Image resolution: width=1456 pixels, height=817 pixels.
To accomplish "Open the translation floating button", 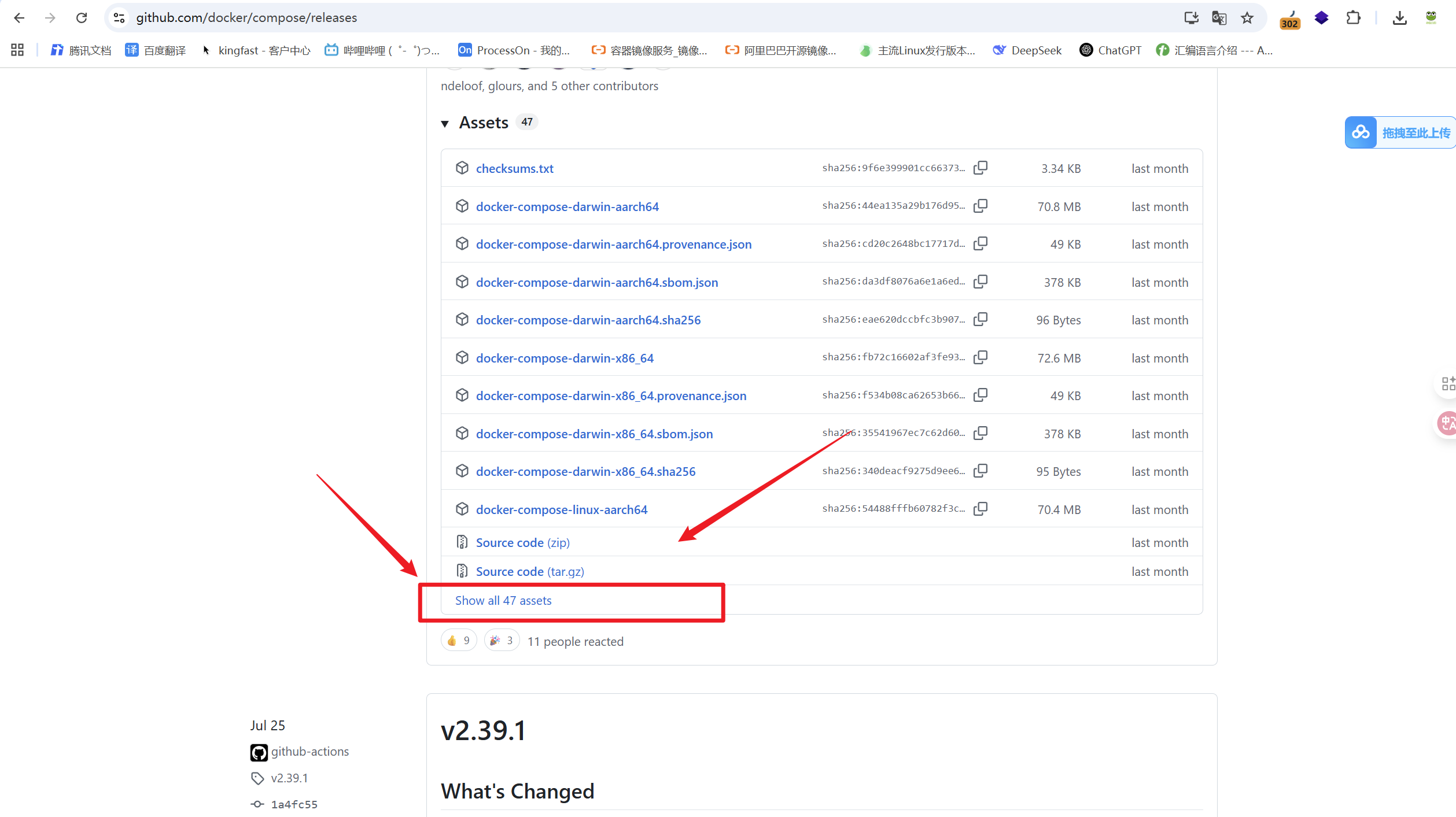I will [x=1447, y=423].
